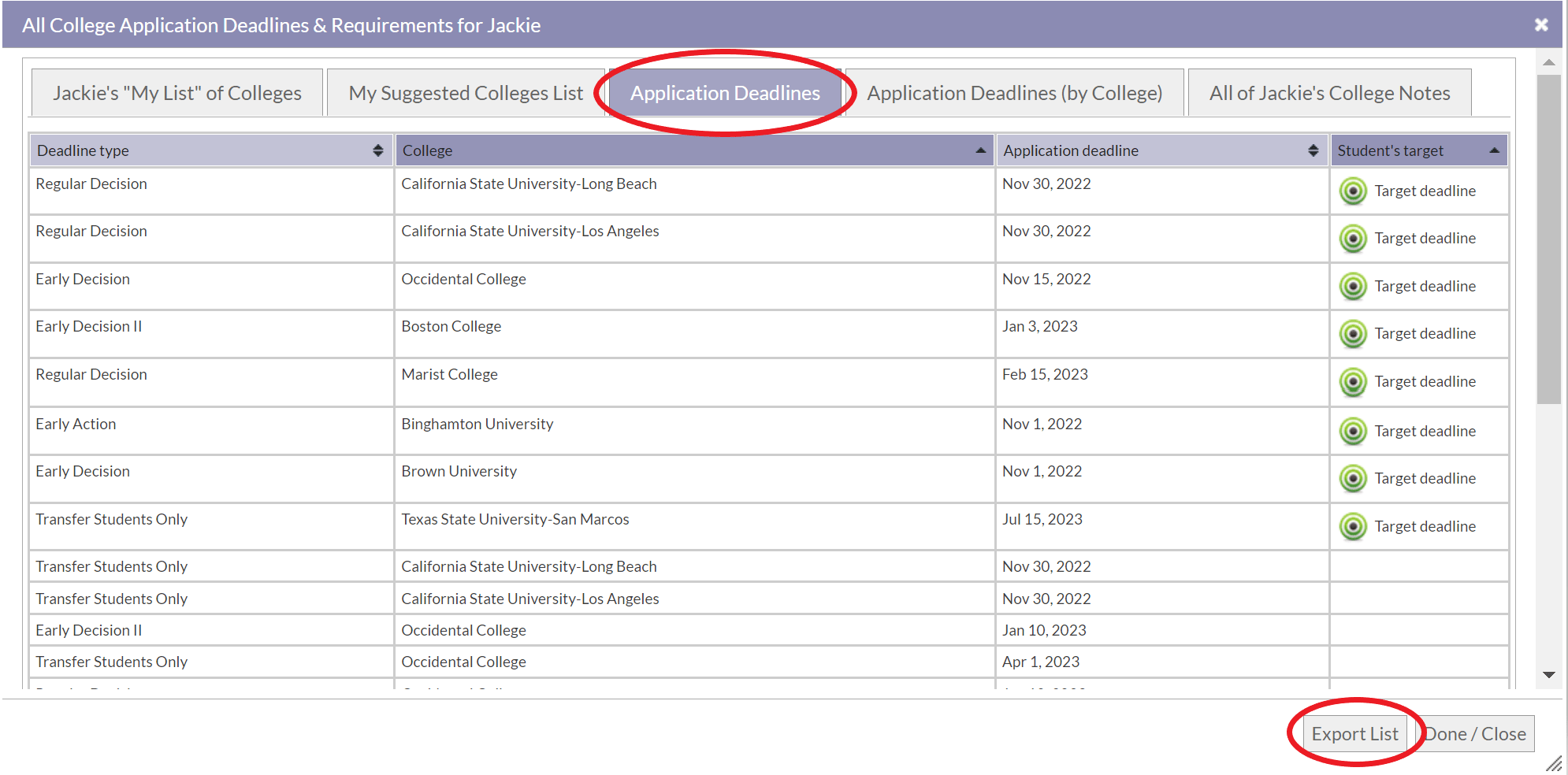This screenshot has width=1568, height=775.
Task: Click the Export List button
Action: [1354, 732]
